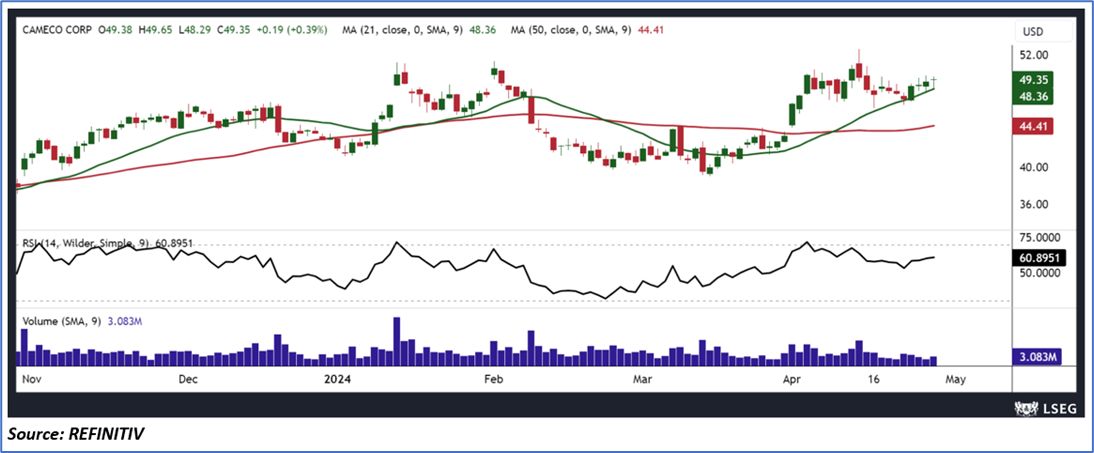Screen dimensions: 1094x453
Task: Click the 75.0000 RSI axis label
Action: tap(1041, 238)
